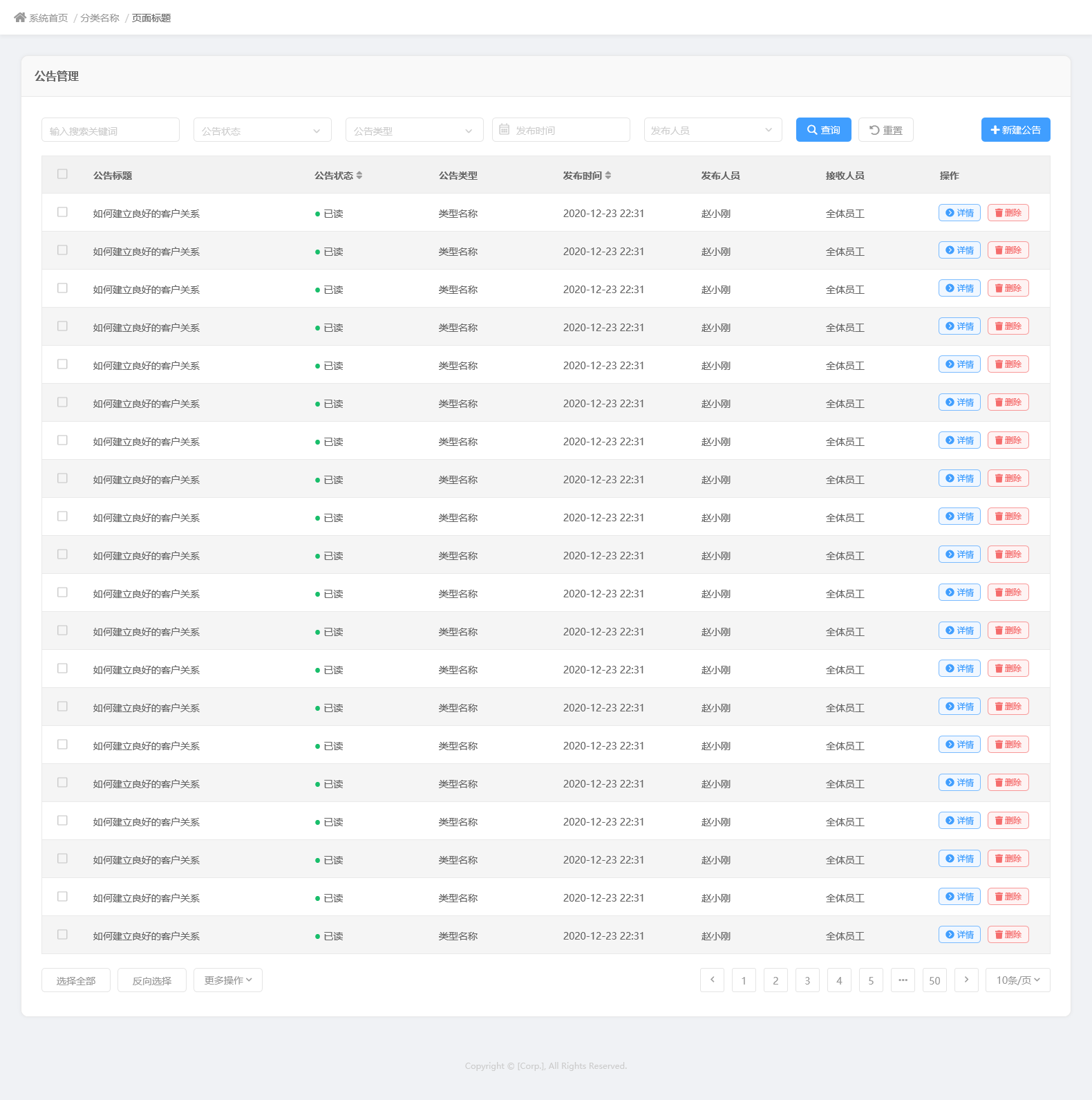
Task: Go to next page arrow
Action: coord(967,980)
